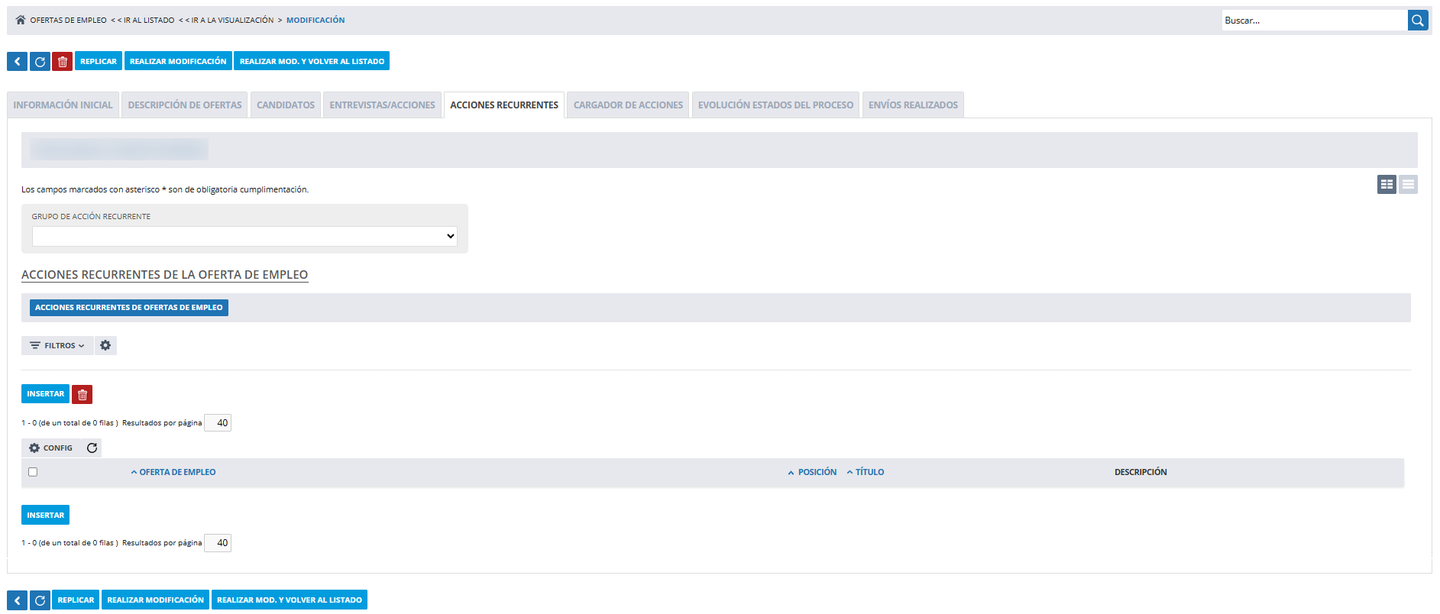Tick the select-all checkbox in the table header
This screenshot has width=1440, height=614.
33,472
